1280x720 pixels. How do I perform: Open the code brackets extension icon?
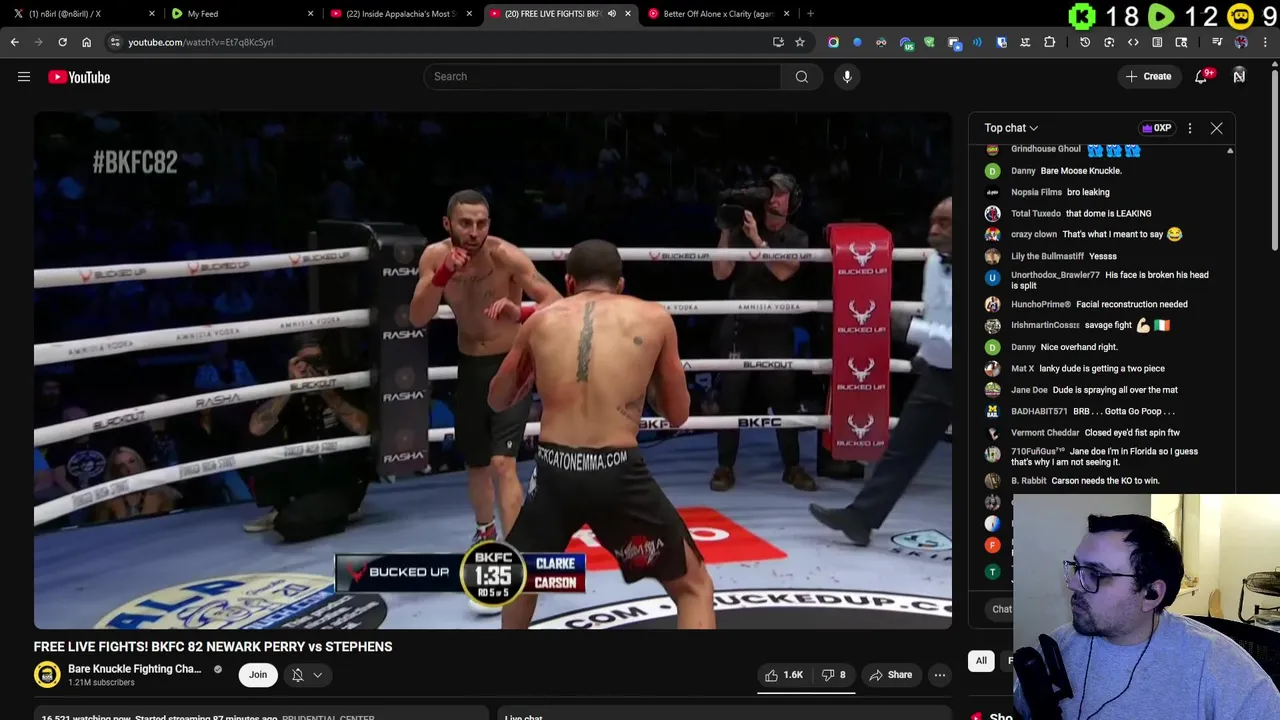click(1133, 42)
